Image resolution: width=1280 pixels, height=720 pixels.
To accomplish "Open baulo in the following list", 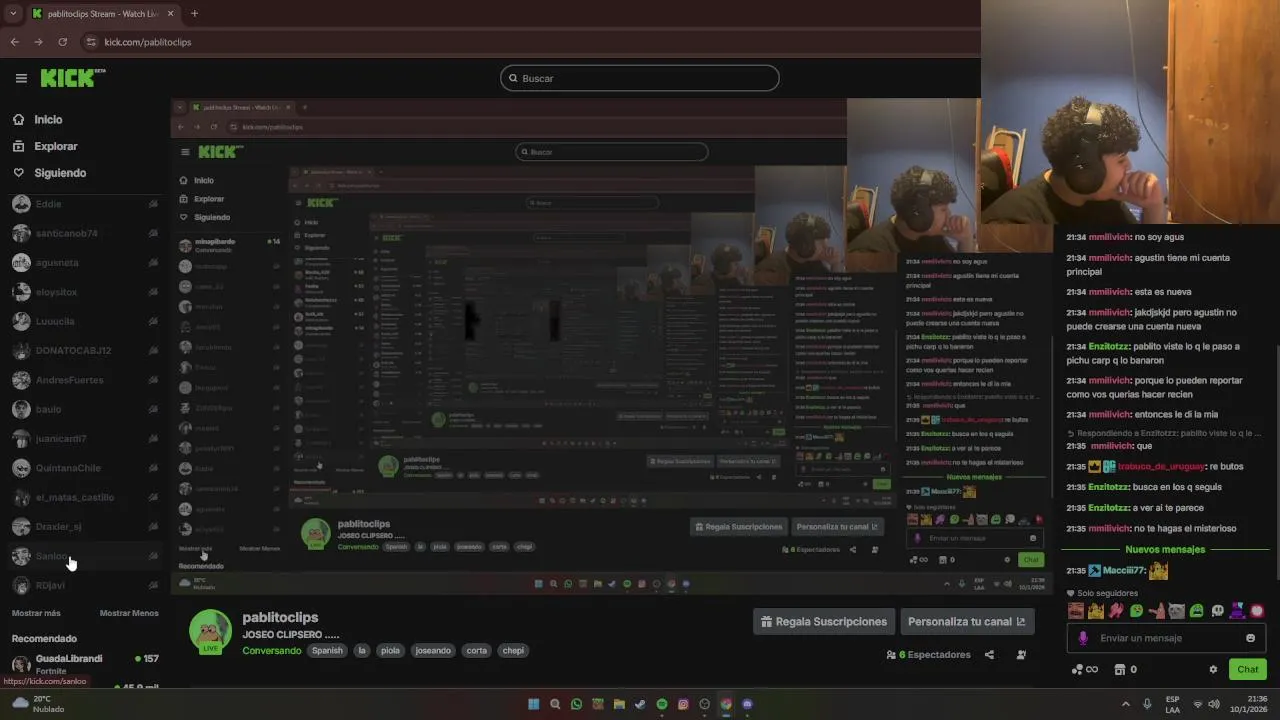I will point(85,409).
